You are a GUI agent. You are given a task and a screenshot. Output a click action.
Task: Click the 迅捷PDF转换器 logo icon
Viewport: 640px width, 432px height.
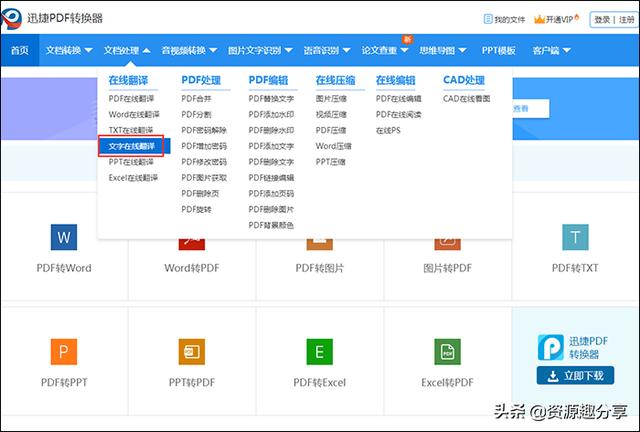click(11, 18)
